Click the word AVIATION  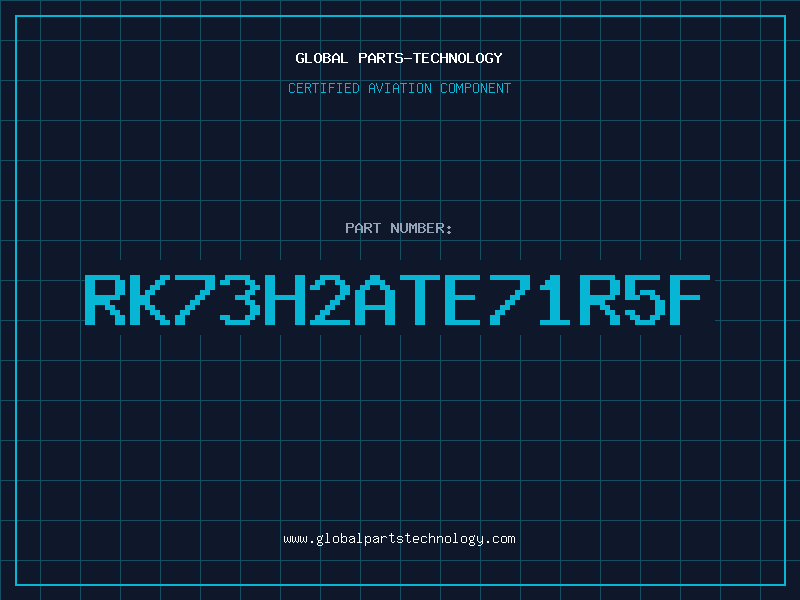coord(400,88)
